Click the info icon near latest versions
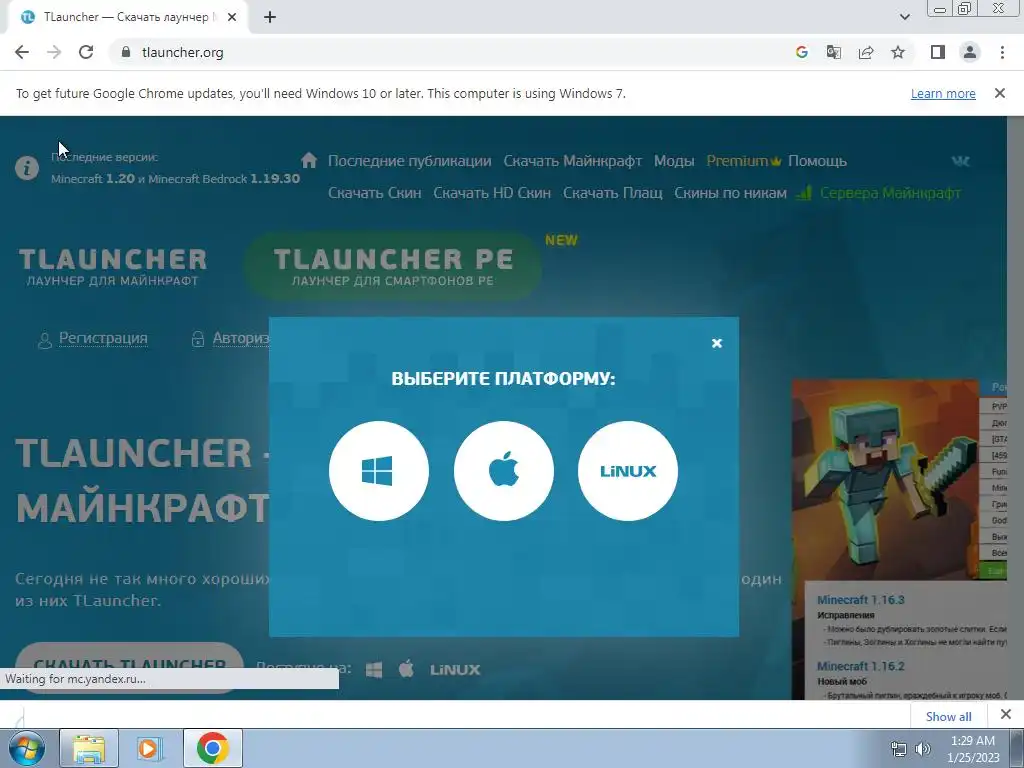 click(x=27, y=168)
